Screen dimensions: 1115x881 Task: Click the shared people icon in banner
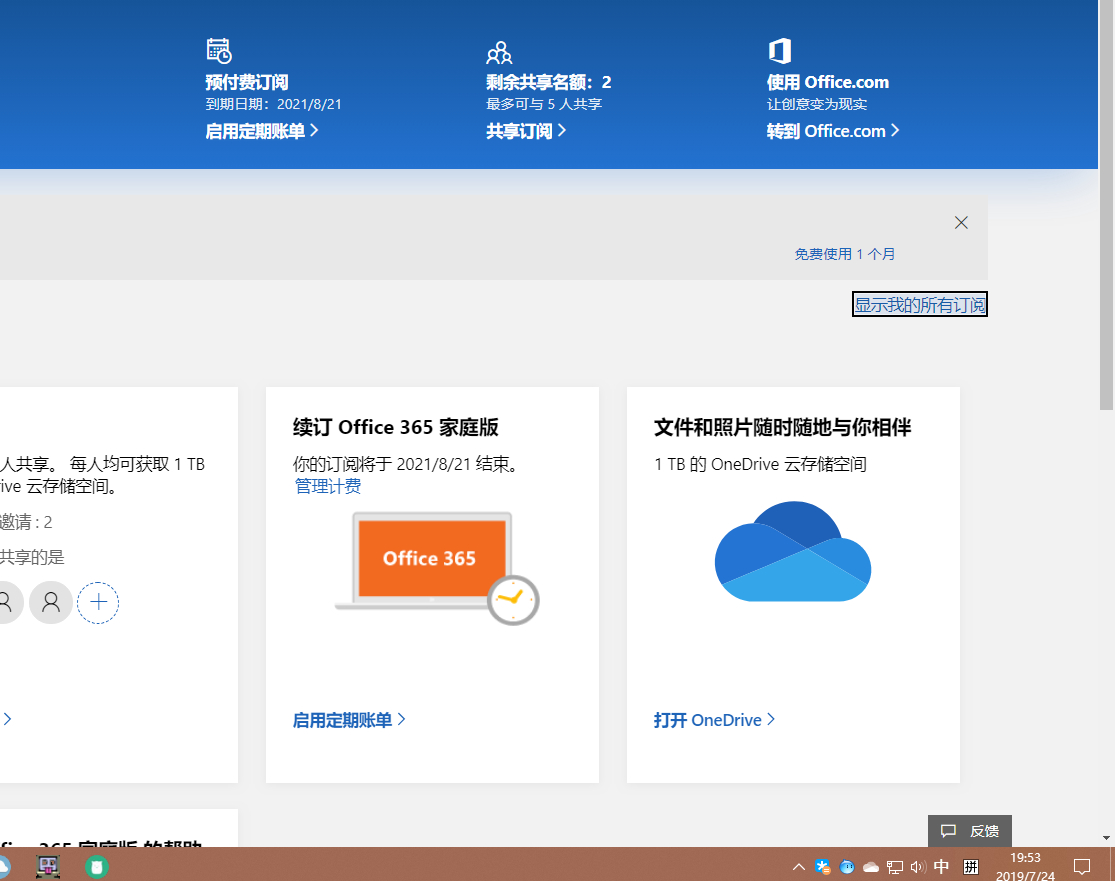(499, 53)
